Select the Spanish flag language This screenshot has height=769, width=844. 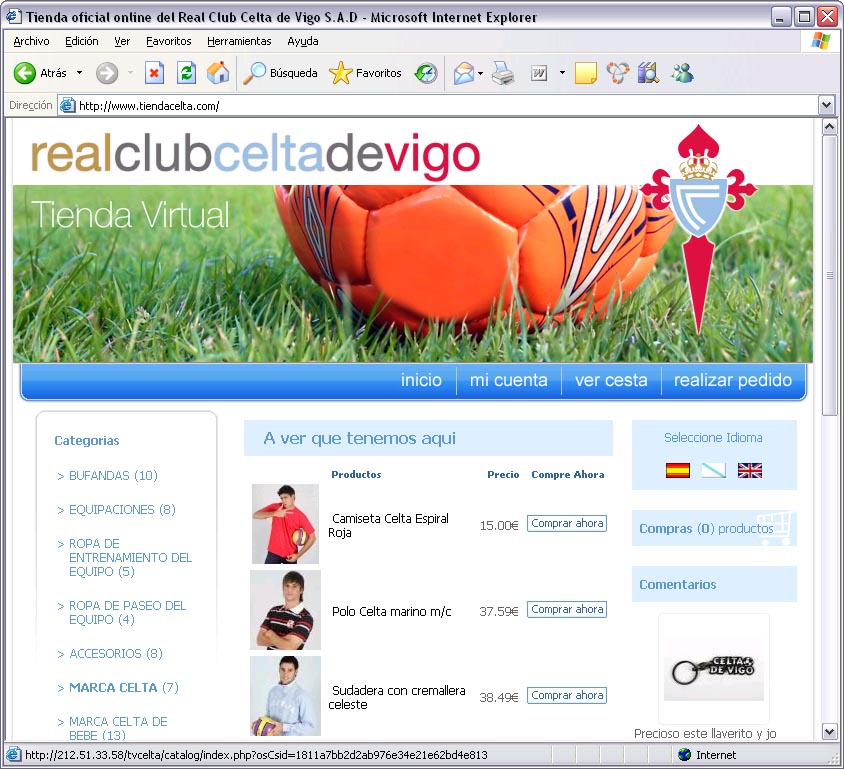pos(678,470)
